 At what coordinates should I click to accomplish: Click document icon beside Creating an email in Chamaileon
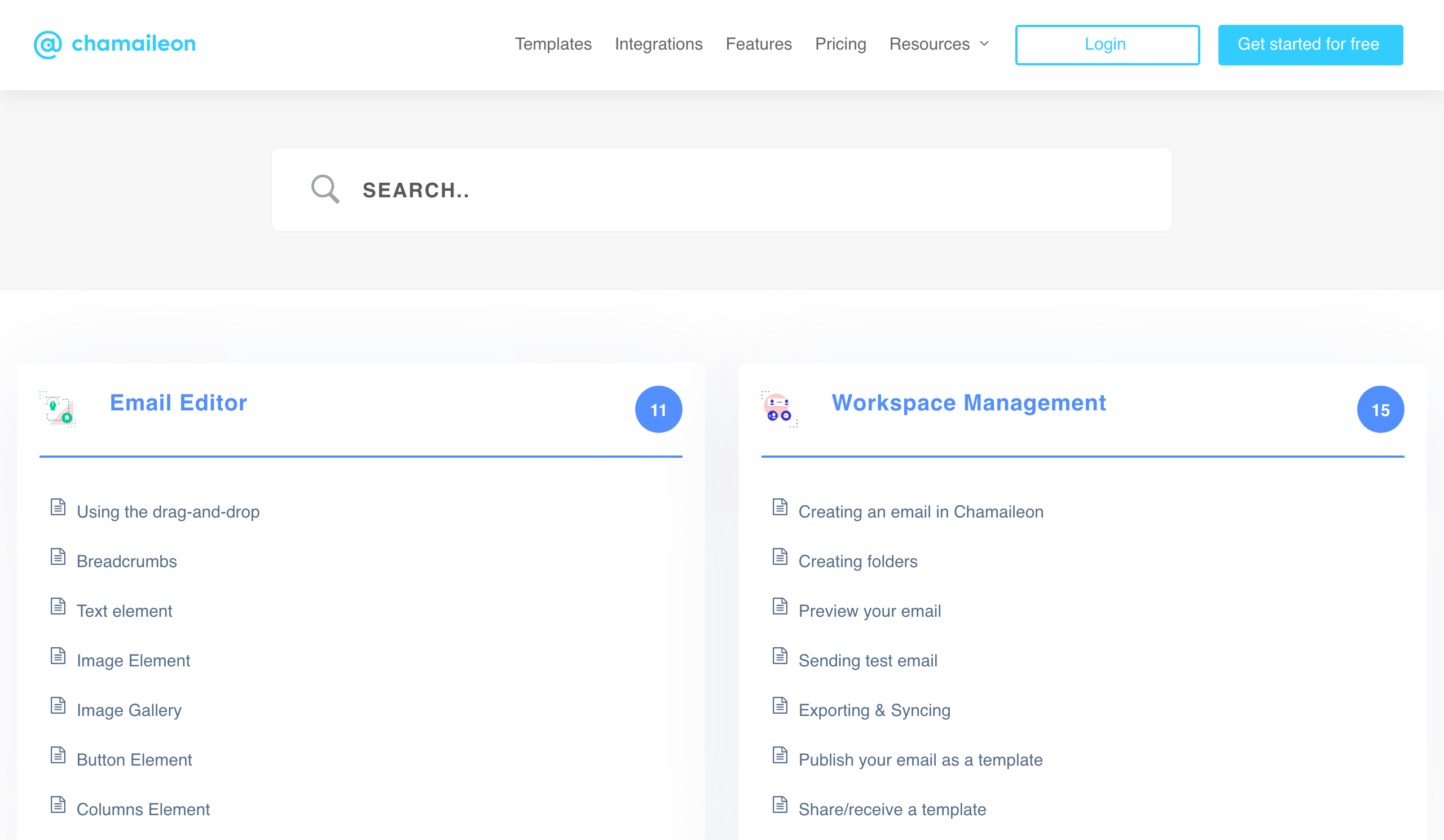pyautogui.click(x=780, y=507)
